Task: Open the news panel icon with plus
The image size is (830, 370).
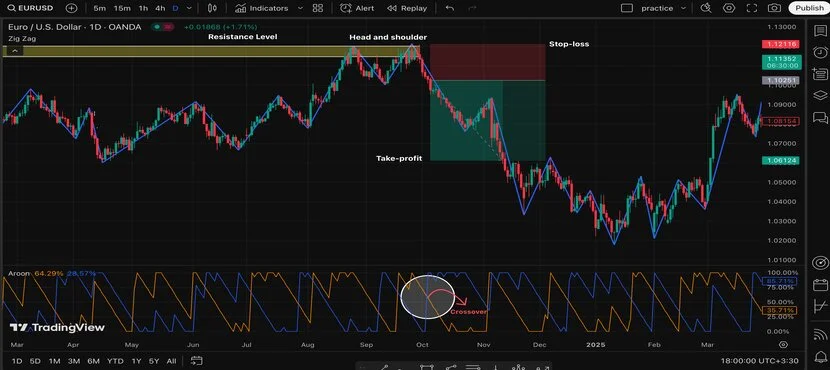Action: click(820, 74)
